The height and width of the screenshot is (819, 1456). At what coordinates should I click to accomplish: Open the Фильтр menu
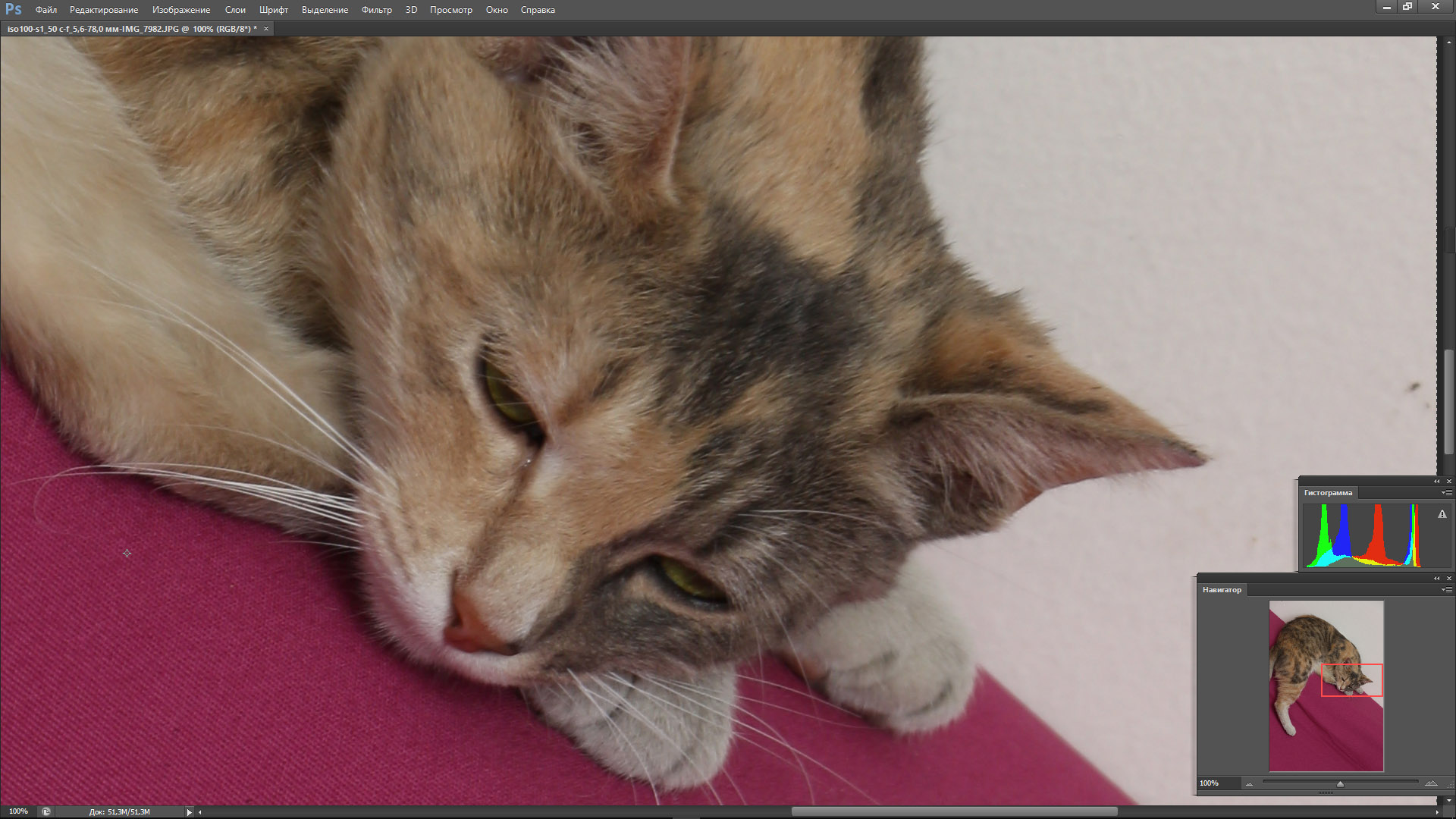[x=376, y=10]
